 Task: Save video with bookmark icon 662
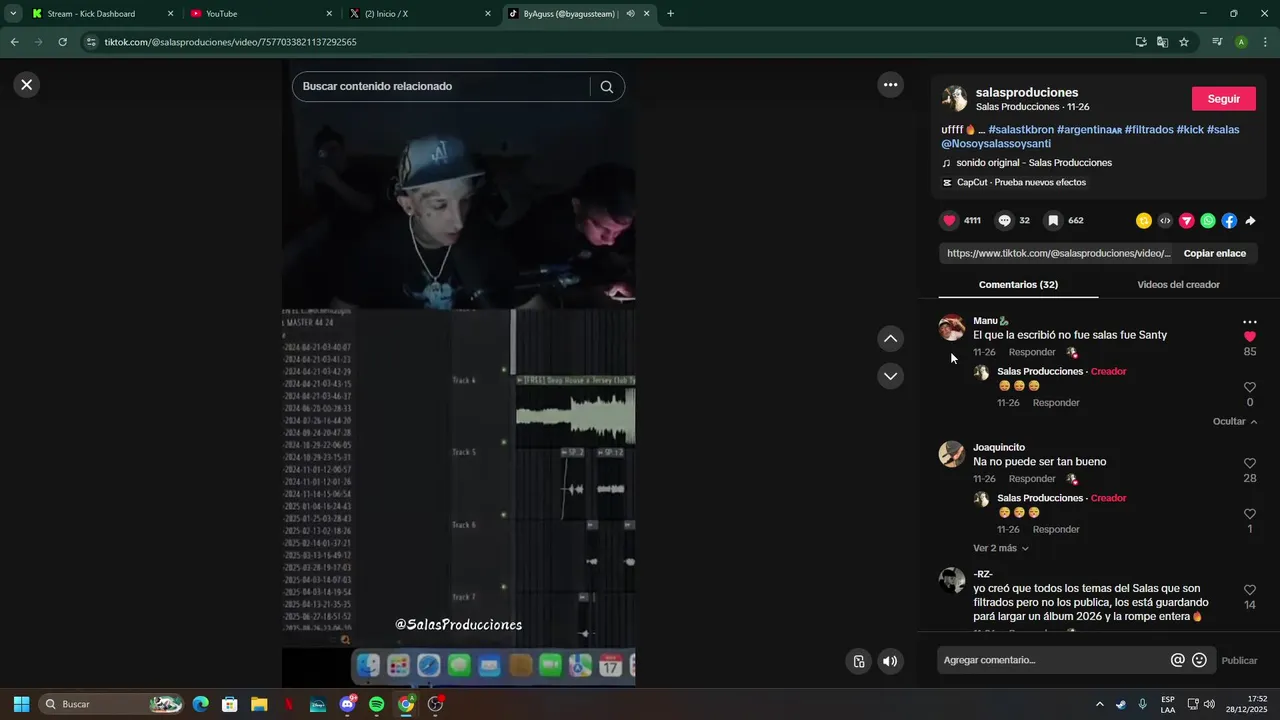tap(1053, 221)
